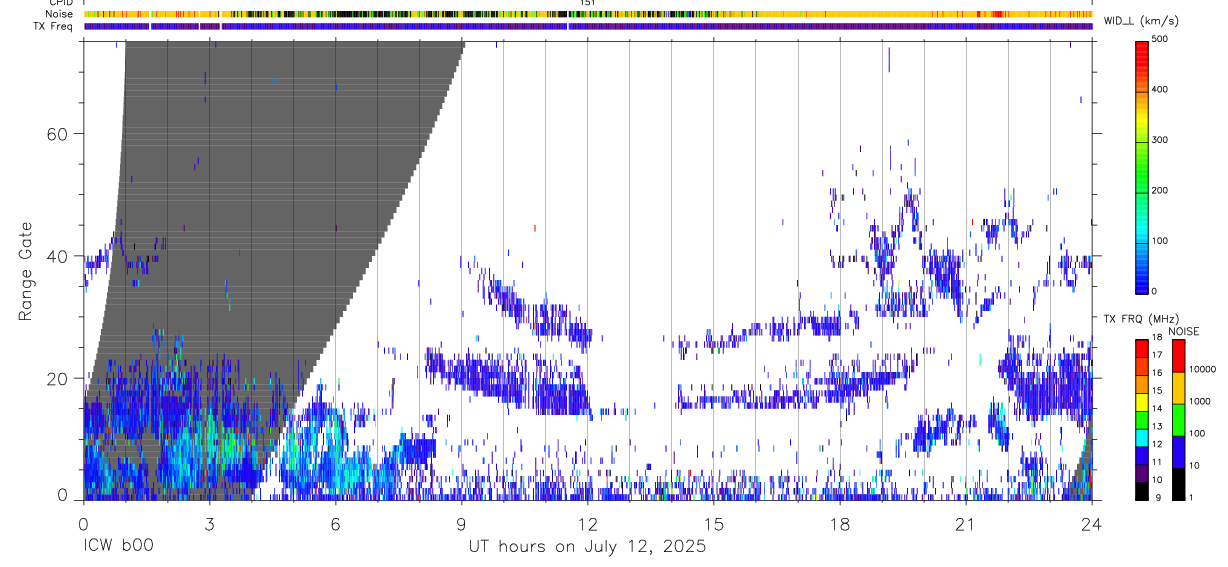Click the x-axis tick label '21'

(965, 525)
